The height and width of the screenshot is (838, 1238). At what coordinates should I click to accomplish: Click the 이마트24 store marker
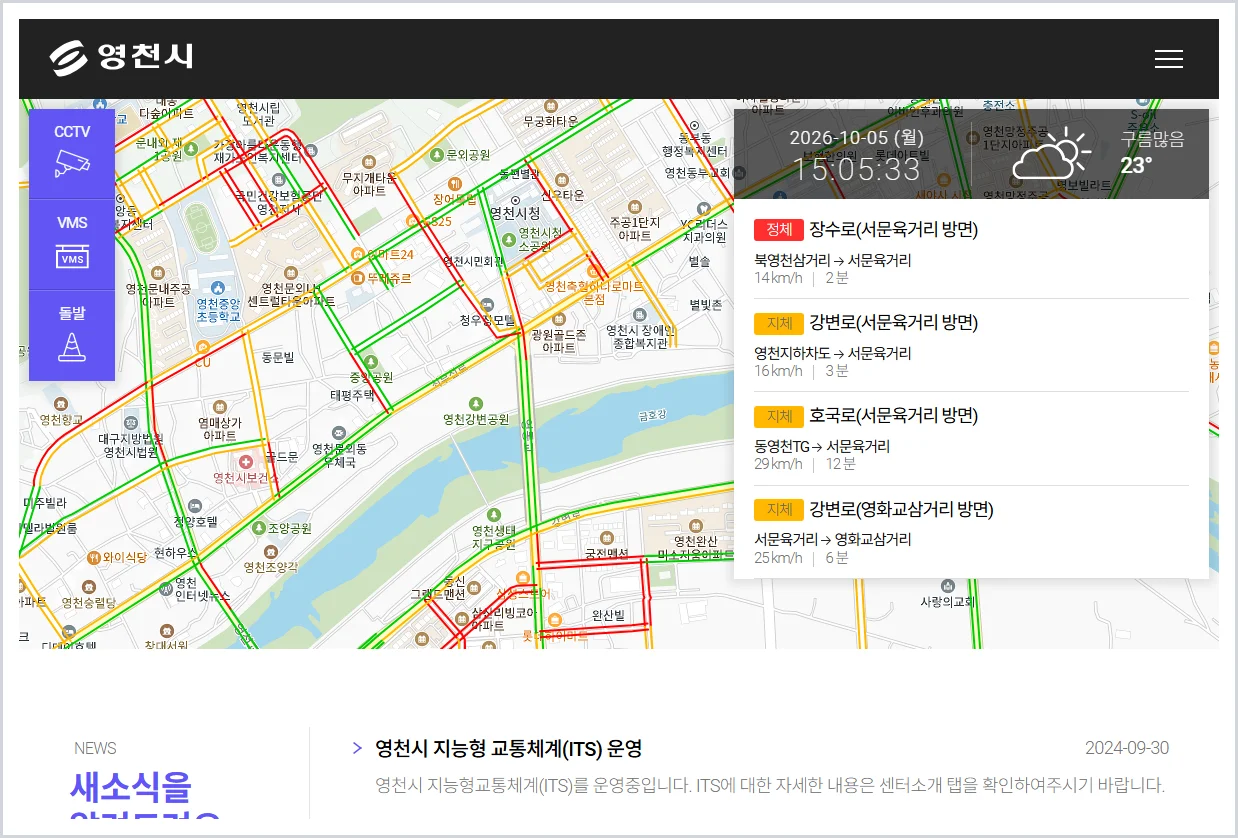(357, 254)
